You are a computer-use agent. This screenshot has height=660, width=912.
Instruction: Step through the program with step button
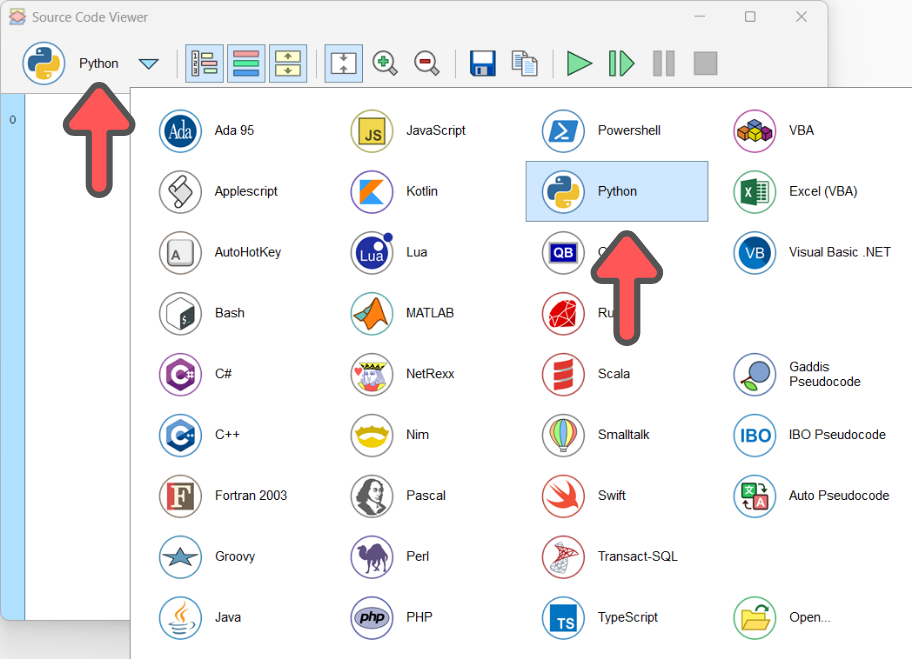point(621,63)
